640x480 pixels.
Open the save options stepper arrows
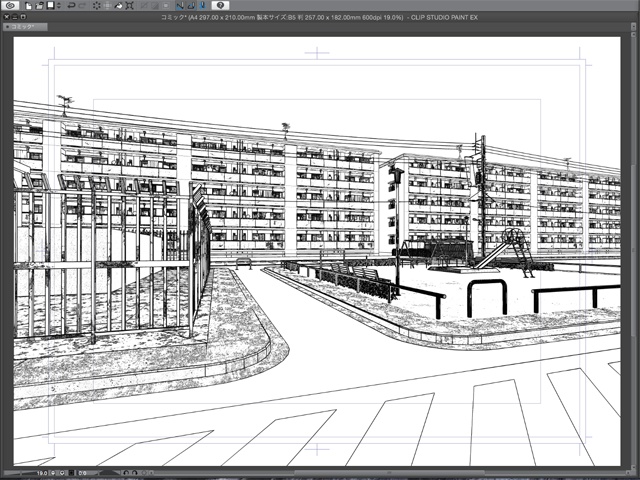tap(59, 6)
